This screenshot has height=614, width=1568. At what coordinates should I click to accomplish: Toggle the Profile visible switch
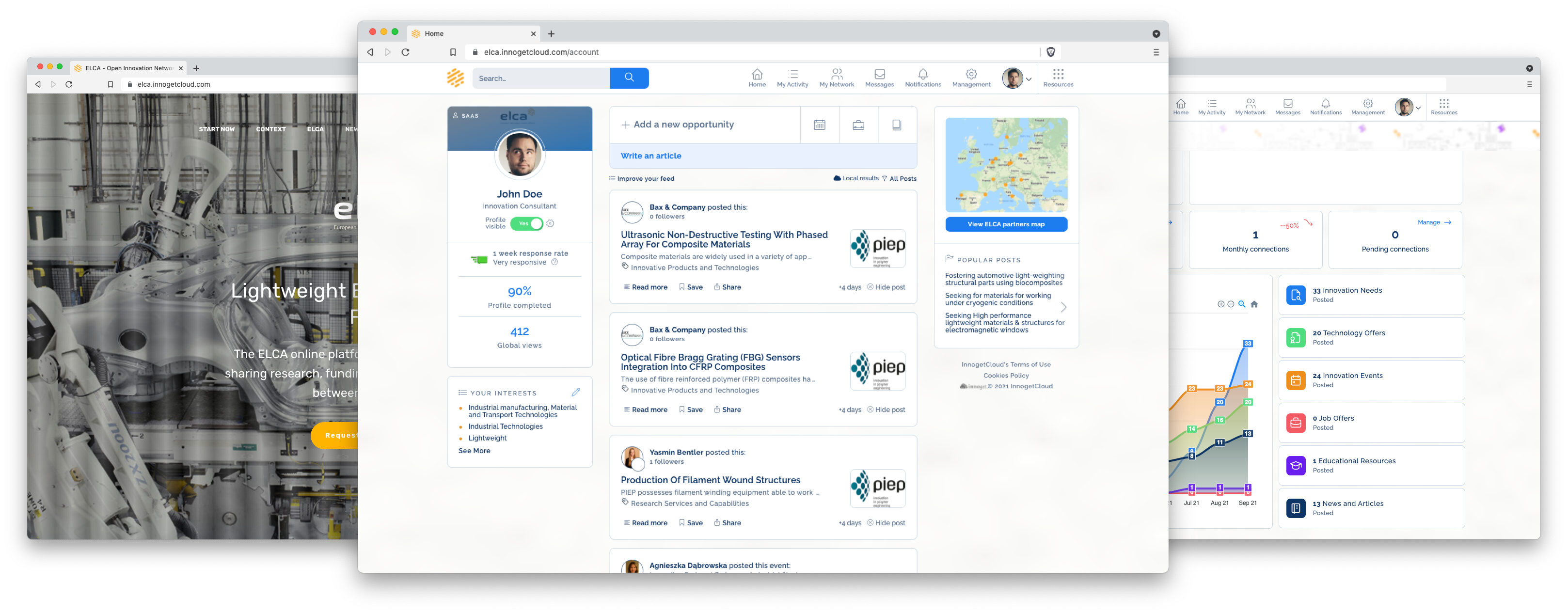pos(526,223)
